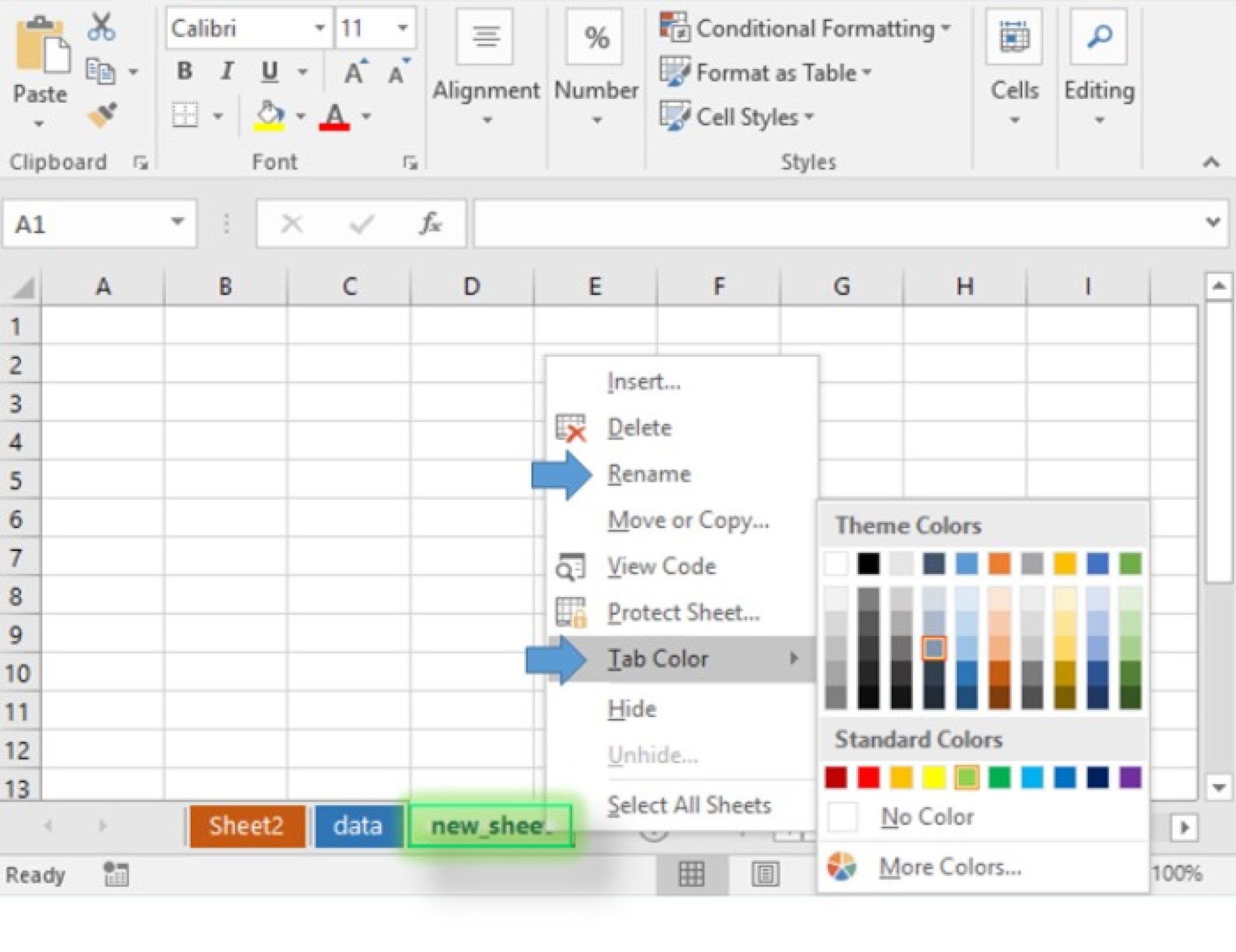Toggle bold formatting
The width and height of the screenshot is (1236, 952).
click(184, 71)
